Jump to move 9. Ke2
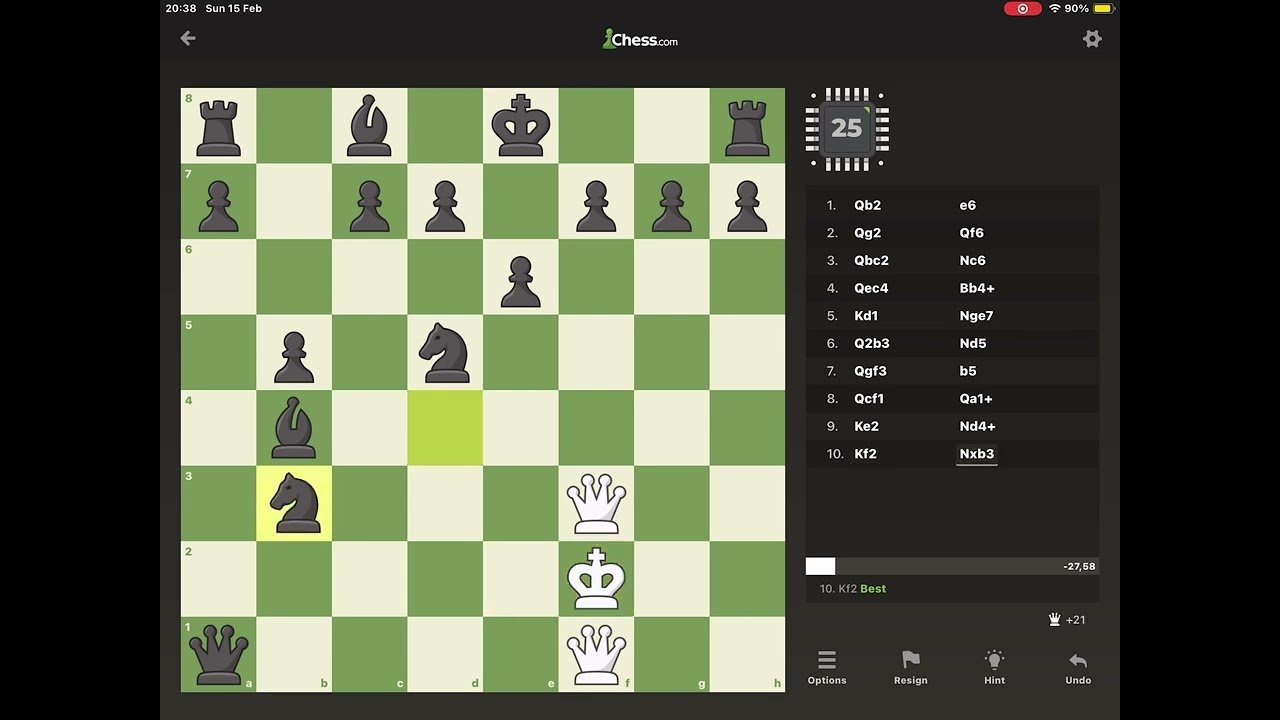This screenshot has height=720, width=1280. (x=866, y=426)
